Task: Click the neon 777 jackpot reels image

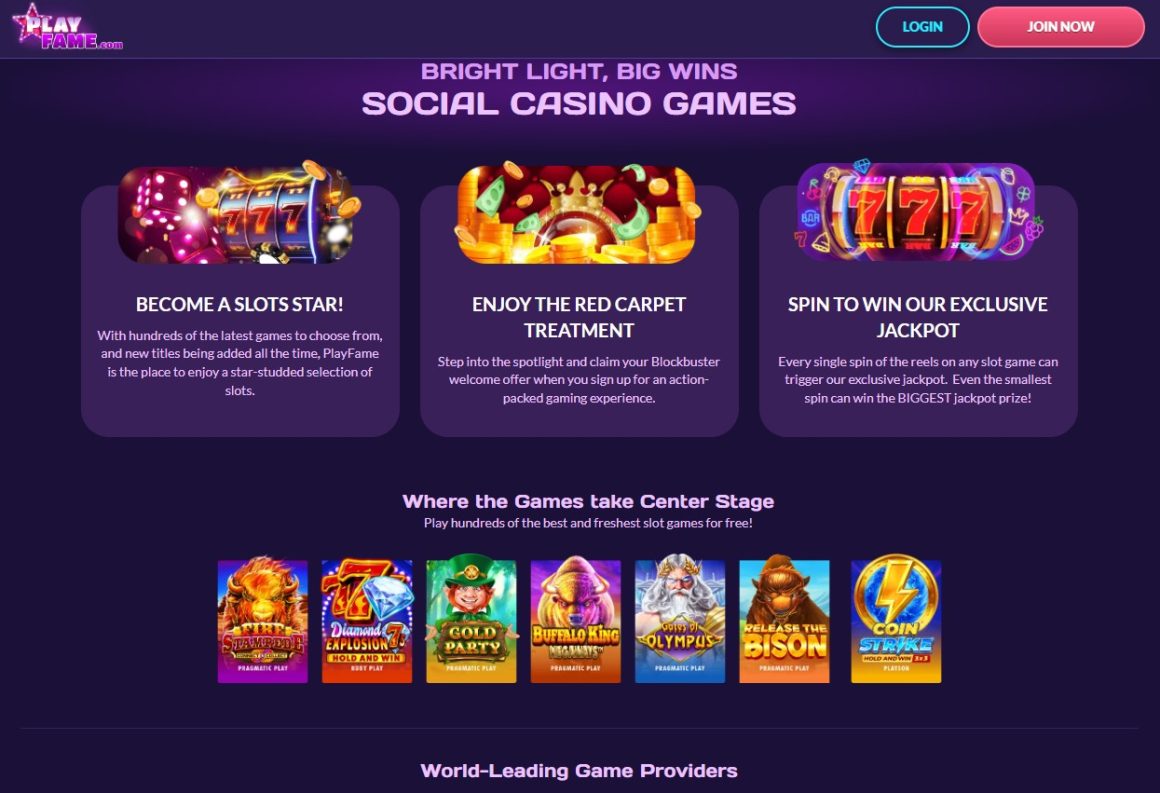Action: (x=917, y=213)
